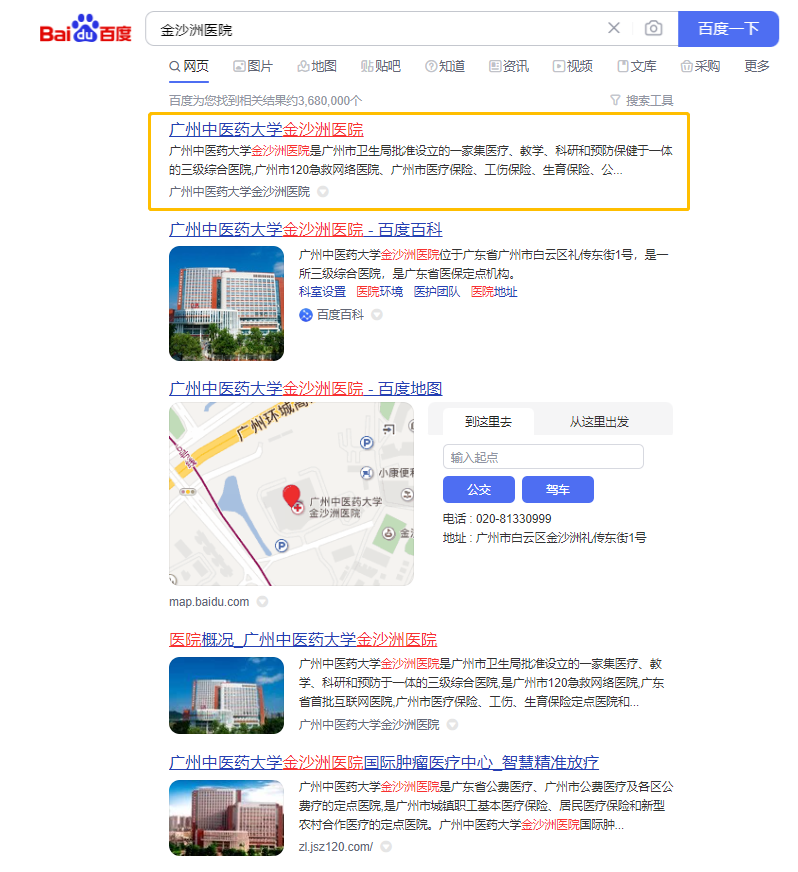The width and height of the screenshot is (798, 872).
Task: Expand dropdown arrow beside first result source
Action: coord(323,192)
